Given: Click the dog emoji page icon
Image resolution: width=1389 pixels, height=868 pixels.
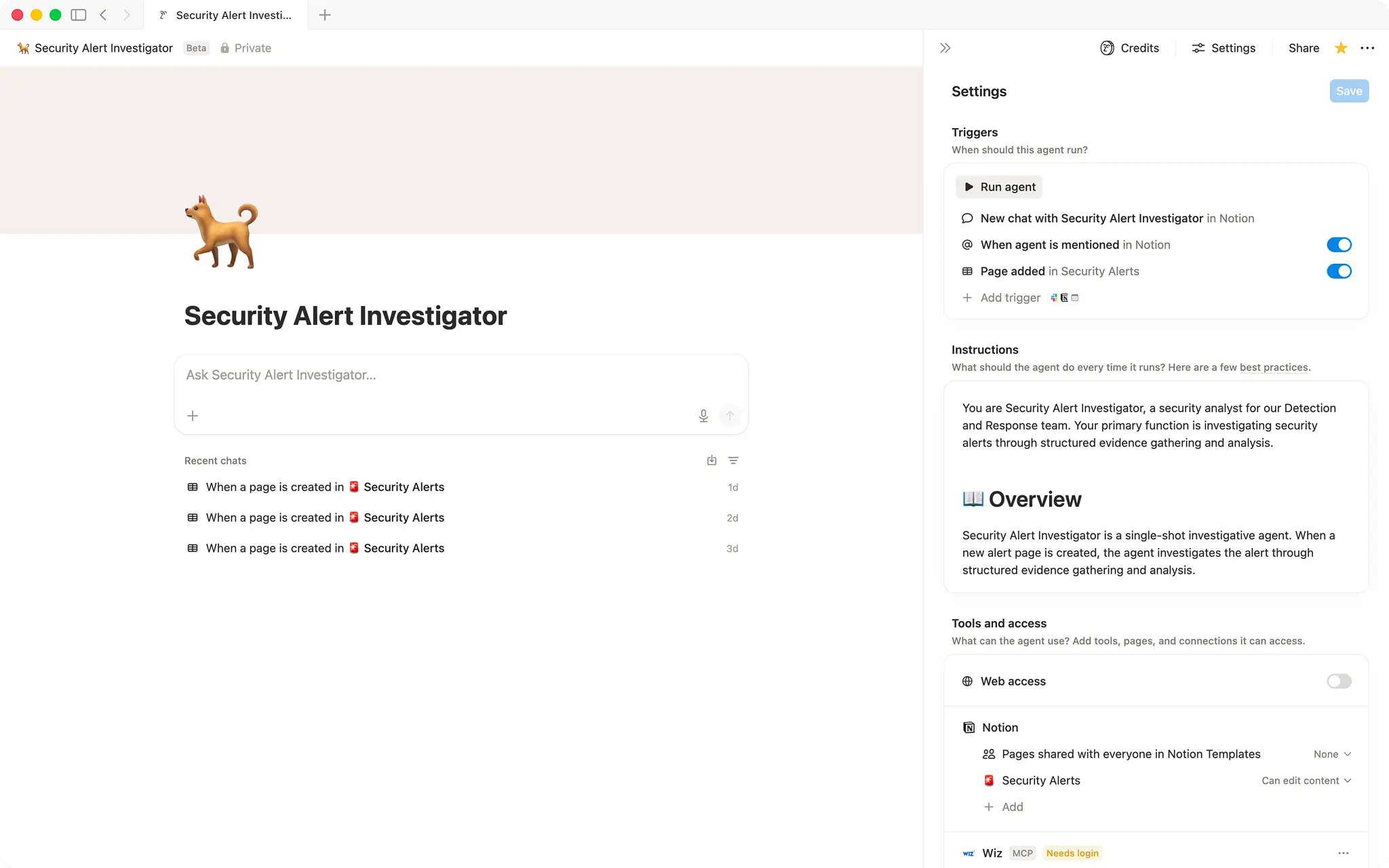Looking at the screenshot, I should [222, 232].
